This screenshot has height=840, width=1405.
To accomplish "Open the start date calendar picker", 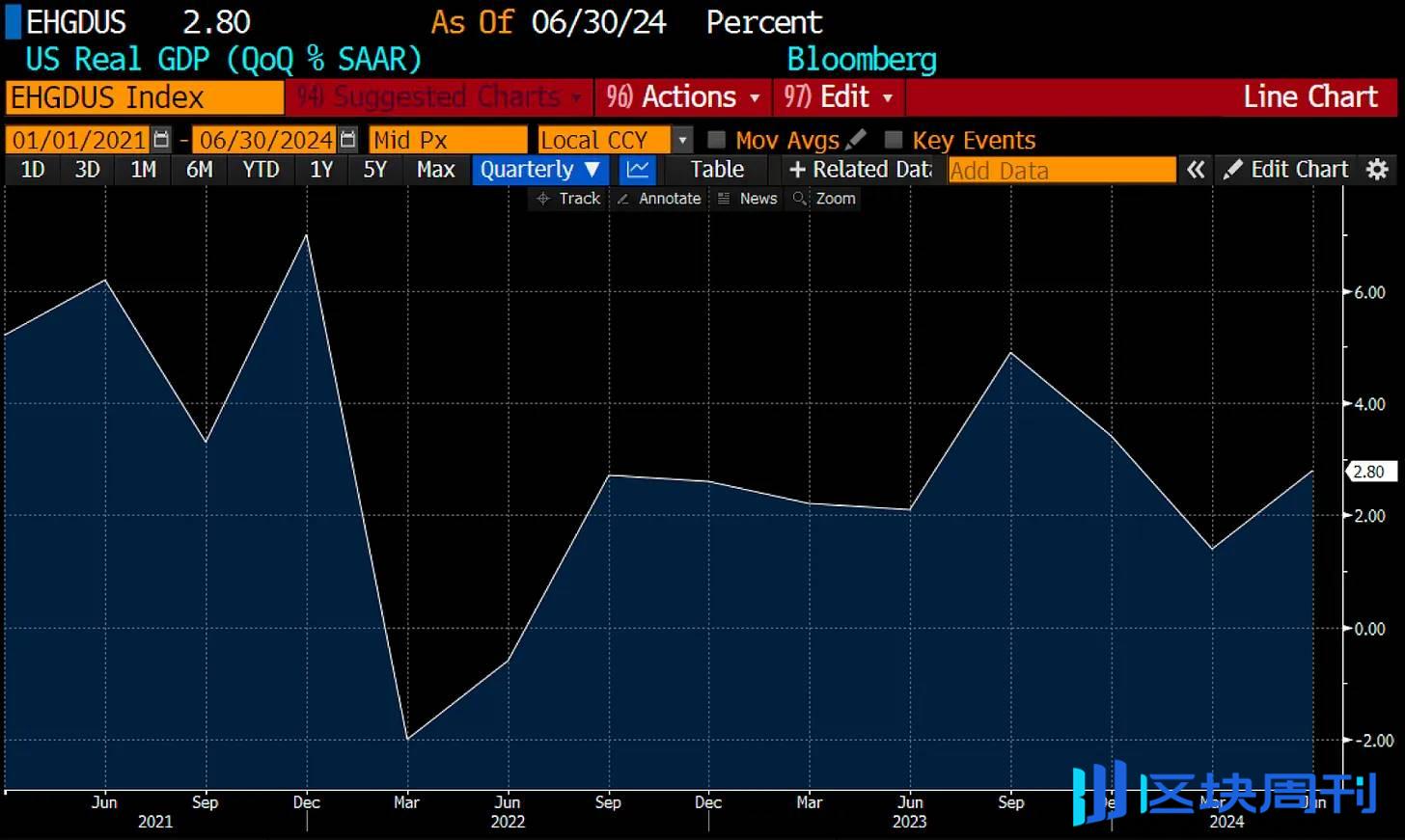I will (x=161, y=140).
